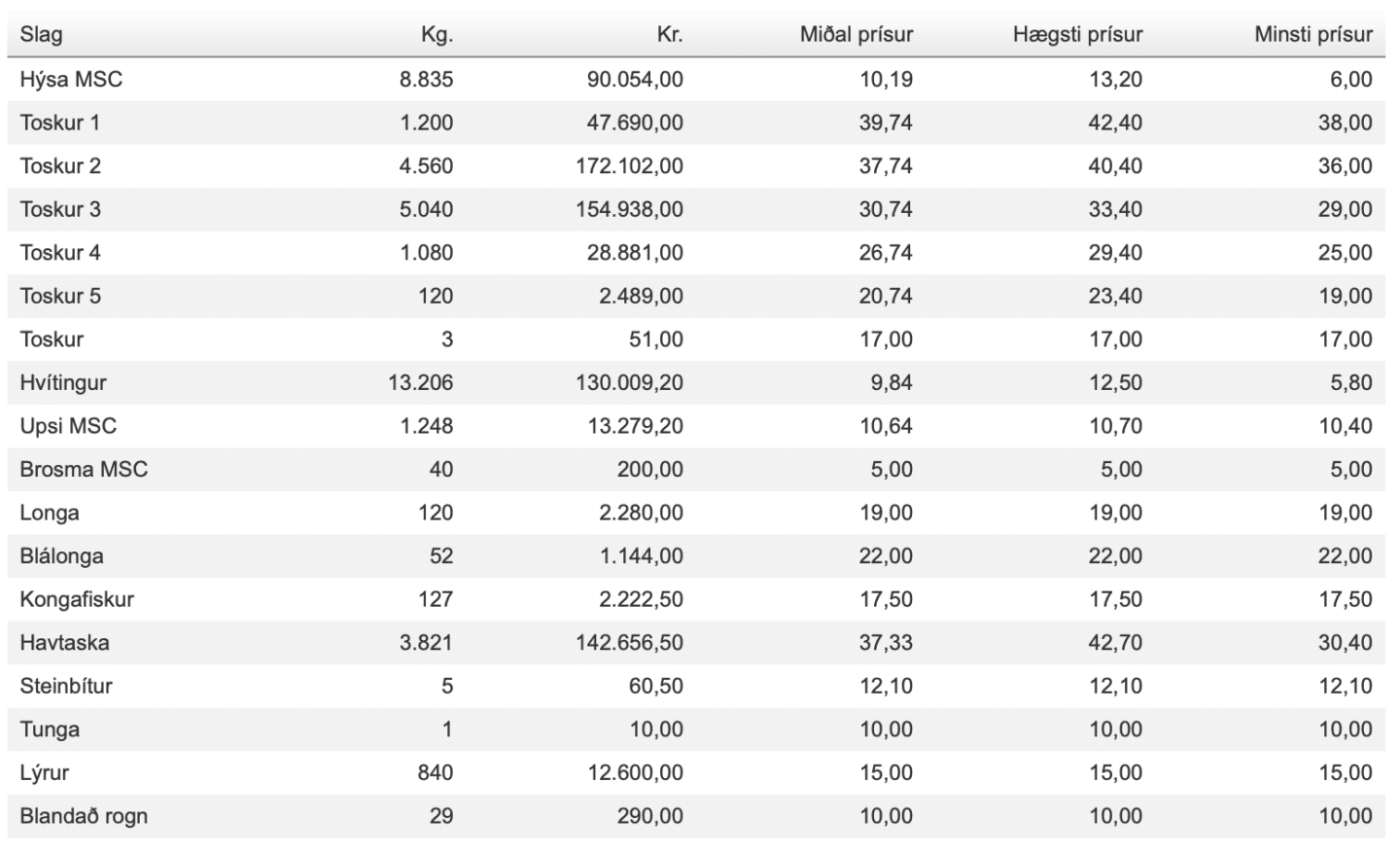The height and width of the screenshot is (854, 1400).
Task: Click the Havtaska species name
Action: pos(64,643)
